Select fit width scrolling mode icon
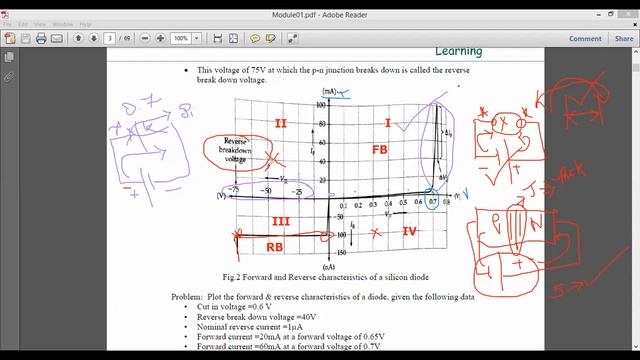 (x=218, y=38)
